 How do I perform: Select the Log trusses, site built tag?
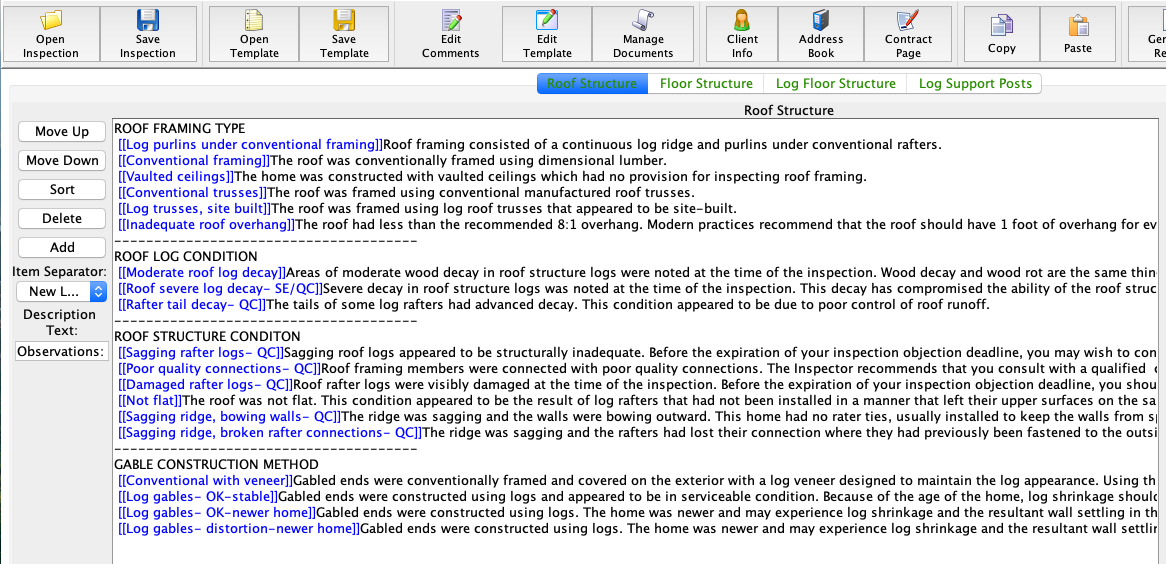point(194,208)
